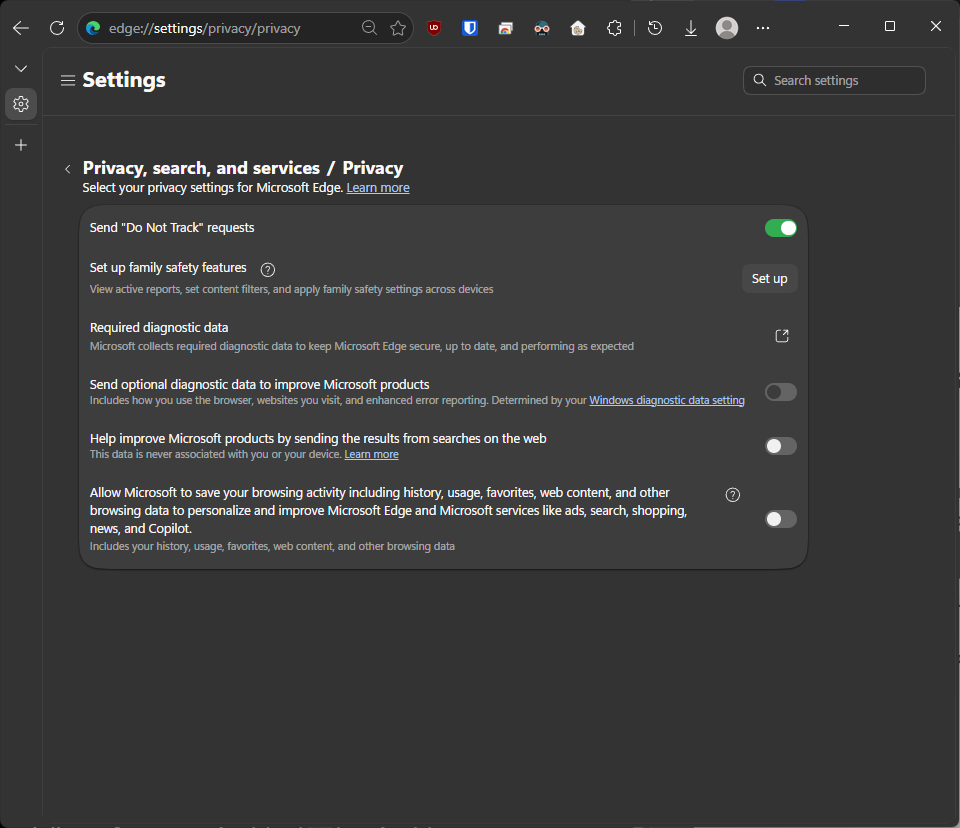960x828 pixels.
Task: Collapse vertical tabs pane chevron
Action: (x=21, y=69)
